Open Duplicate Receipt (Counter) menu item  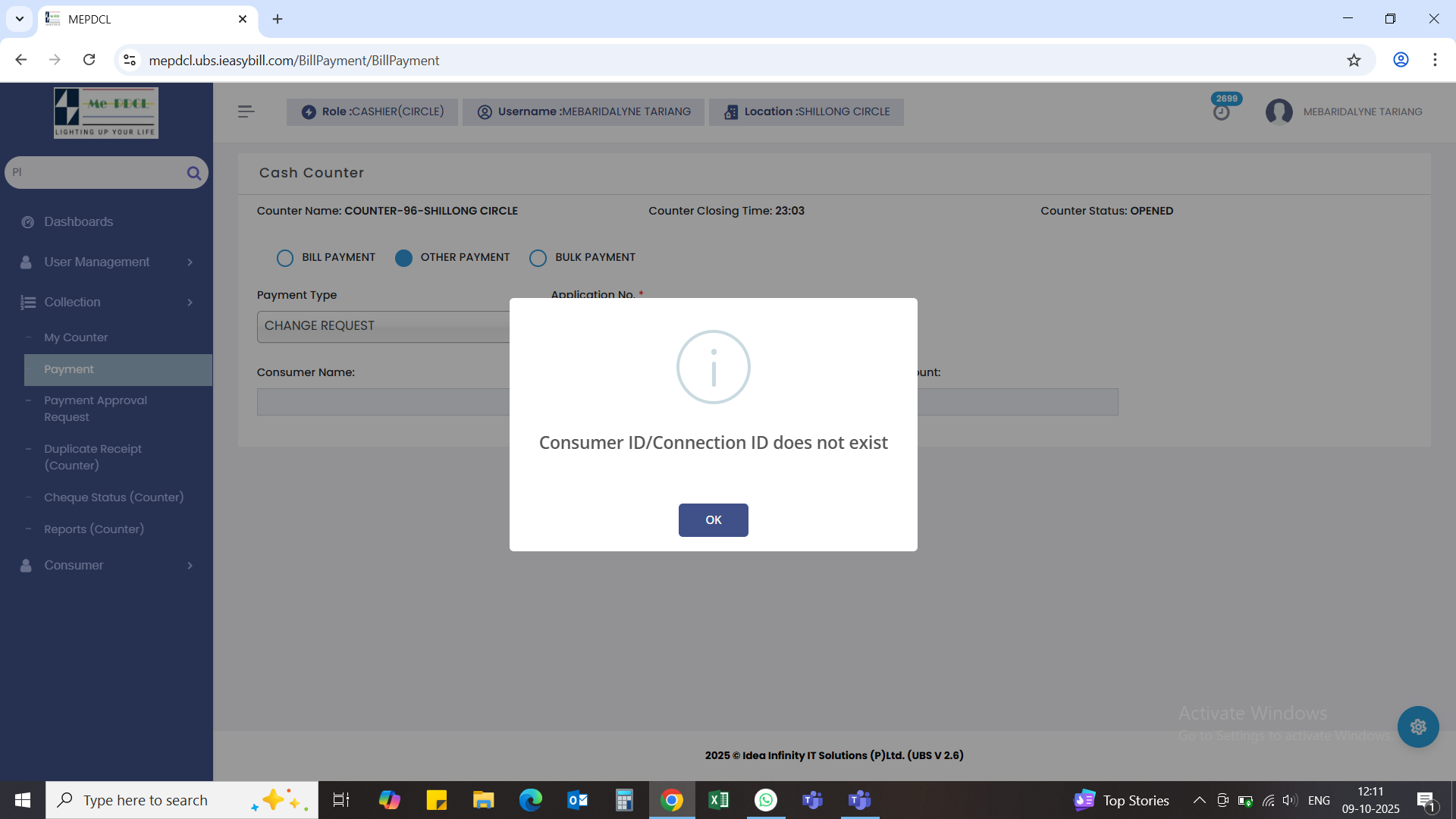coord(93,457)
